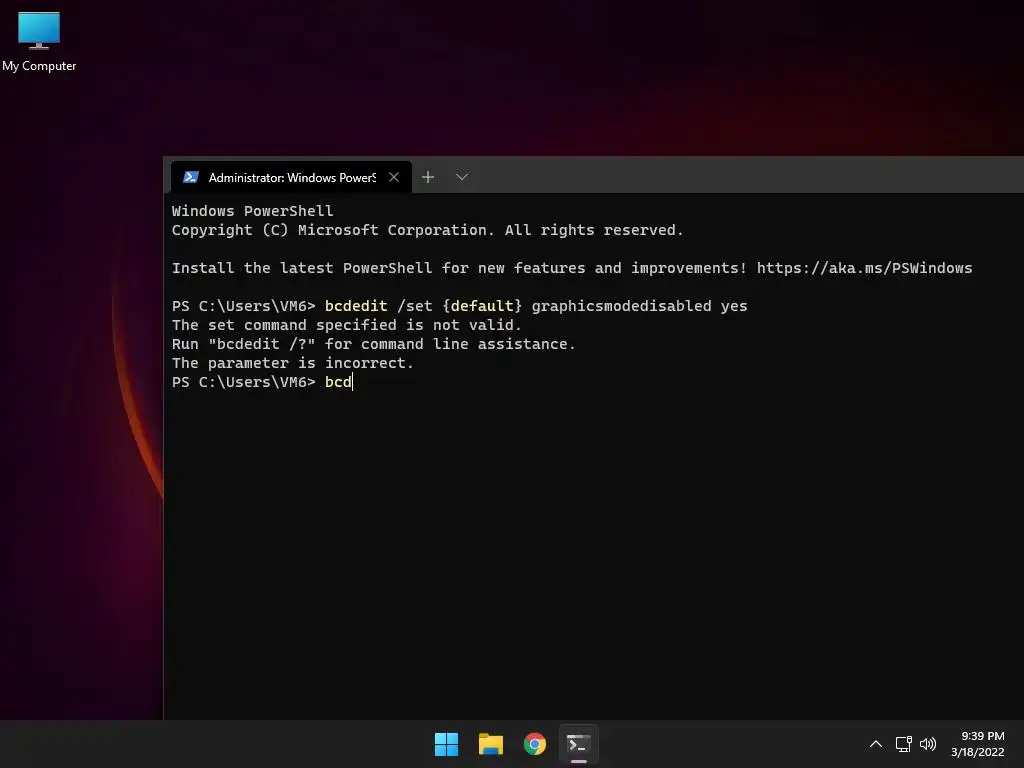
Task: Open the My Computer desktop icon
Action: tap(39, 42)
